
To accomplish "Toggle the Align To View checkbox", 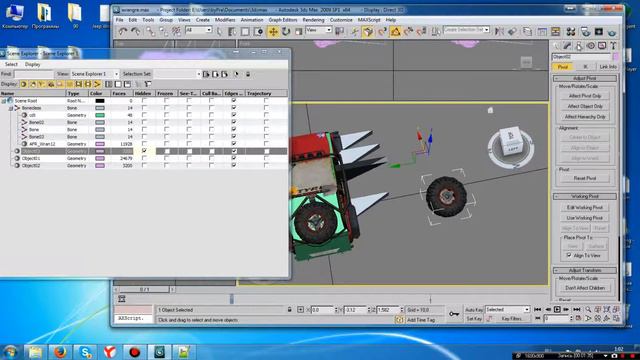I will point(569,256).
